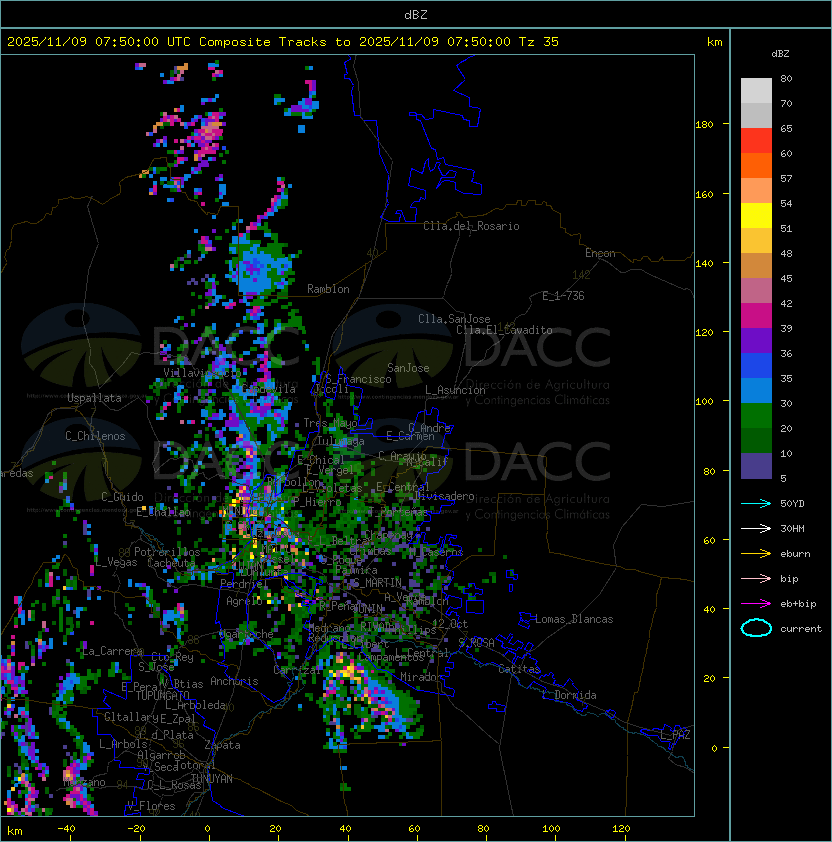This screenshot has height=842, width=832.
Task: Click the 'Clla.del_Rosario' map label
Action: tap(471, 226)
